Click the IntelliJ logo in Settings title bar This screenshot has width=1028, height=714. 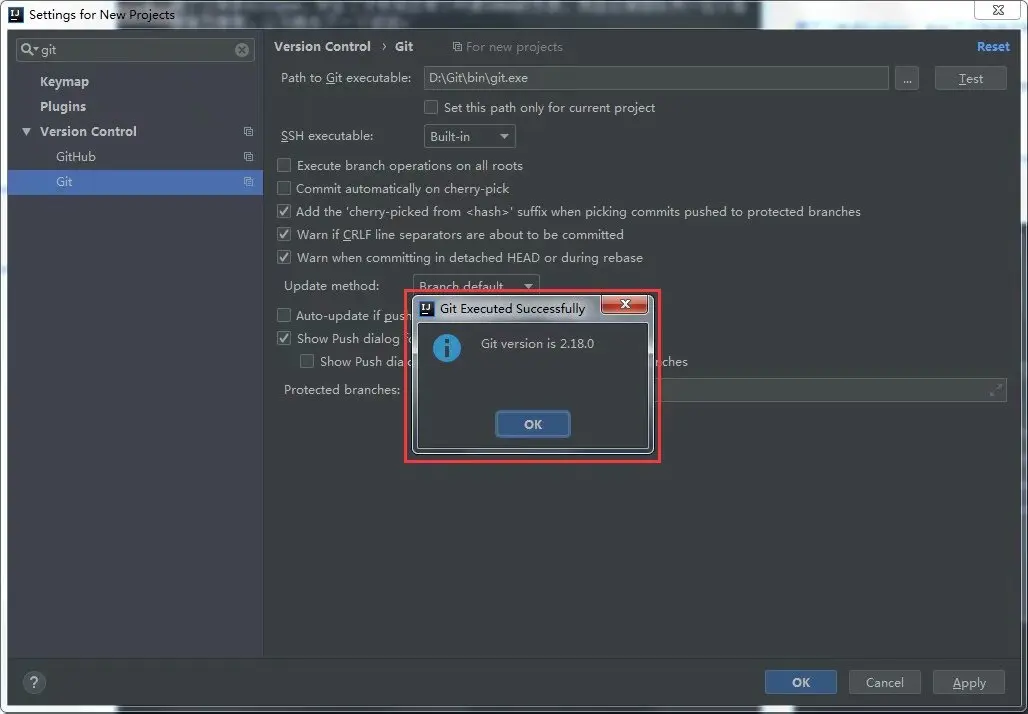16,14
